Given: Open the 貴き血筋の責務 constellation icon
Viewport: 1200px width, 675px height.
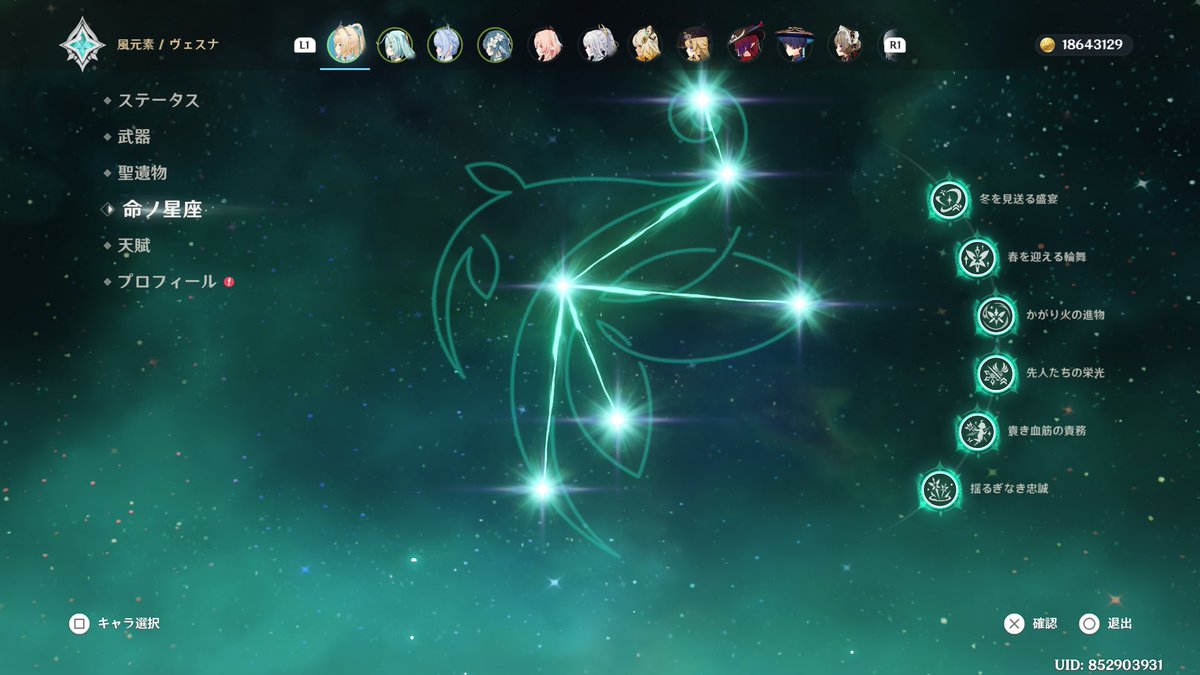Looking at the screenshot, I should tap(976, 431).
